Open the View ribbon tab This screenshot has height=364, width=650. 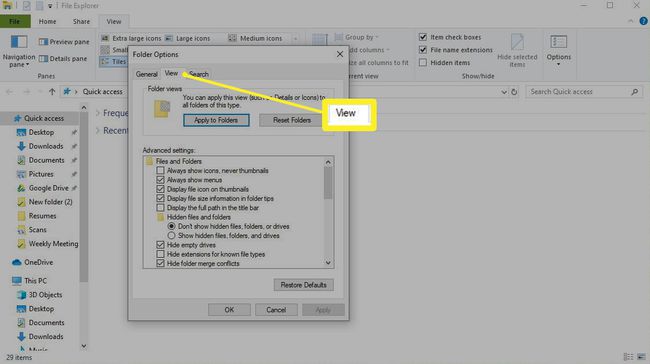click(x=114, y=22)
